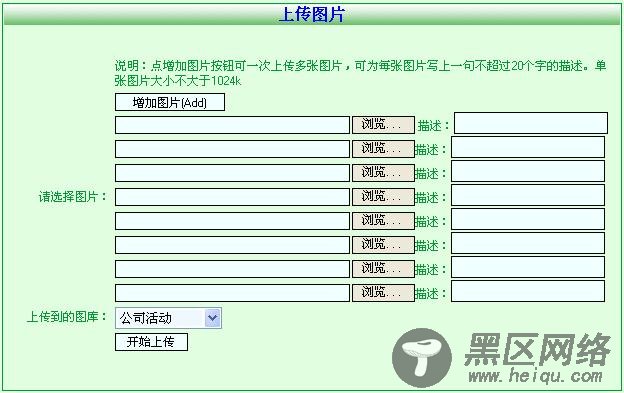Viewport: 624px width, 393px height.
Task: Focus the sixth file path field
Action: pos(232,245)
